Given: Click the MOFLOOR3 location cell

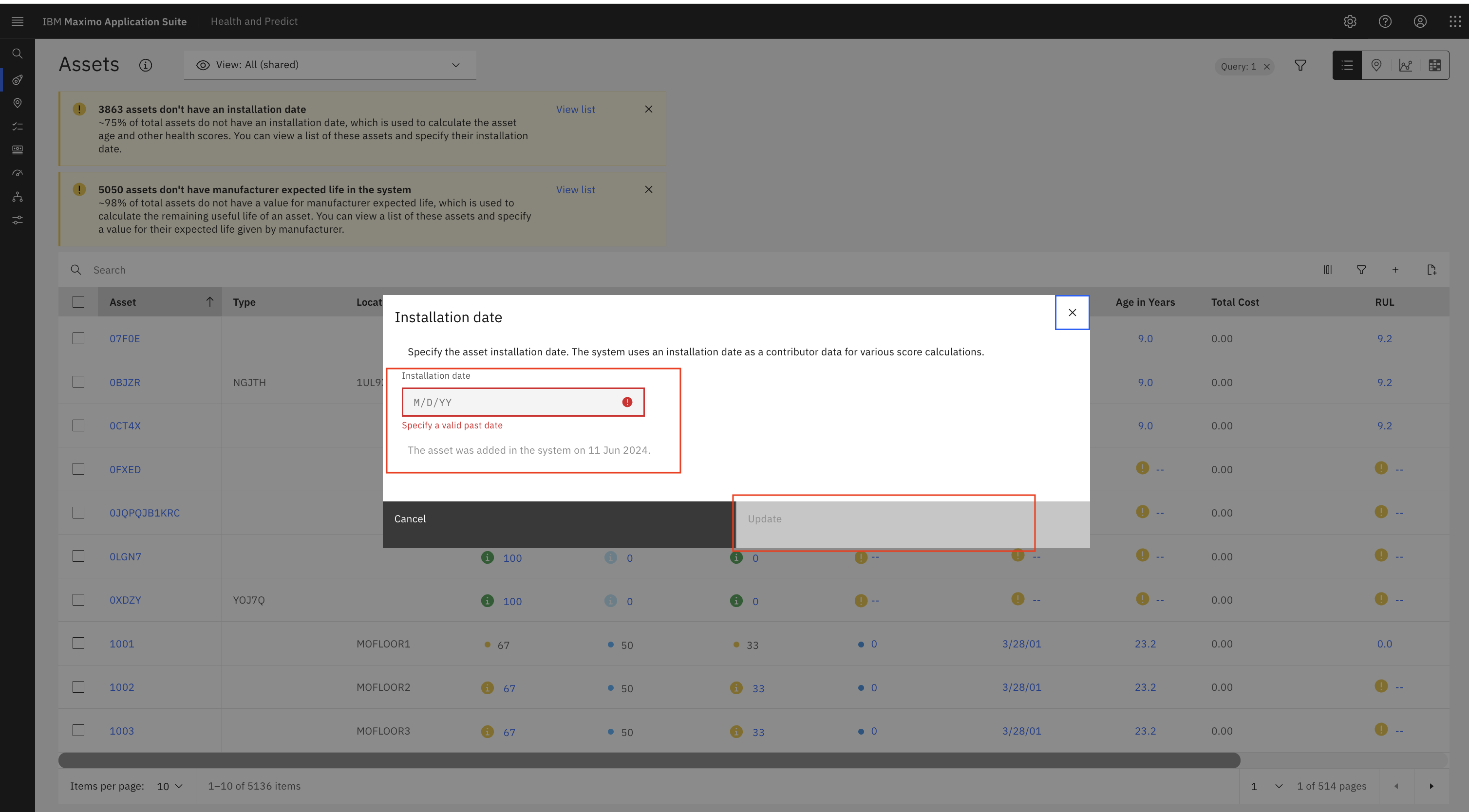Looking at the screenshot, I should (383, 731).
